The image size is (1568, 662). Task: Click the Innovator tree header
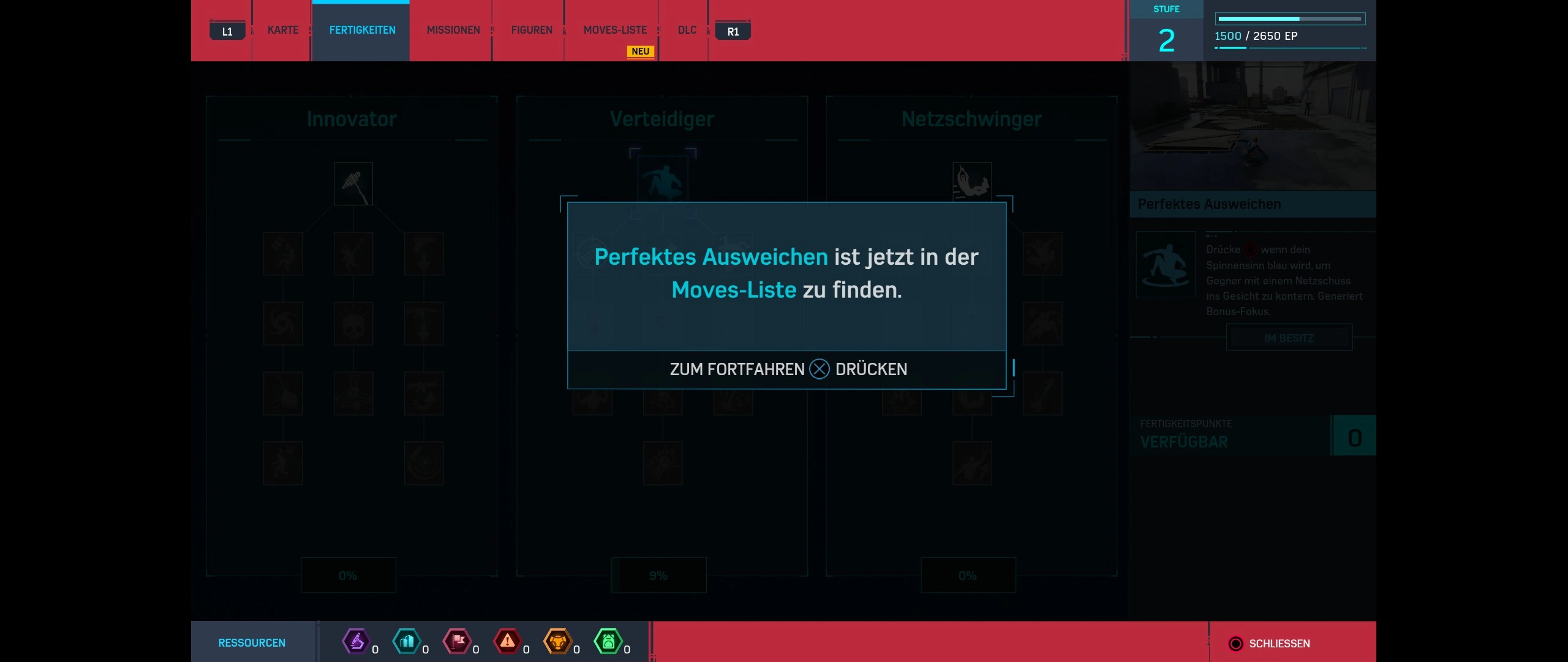pos(352,119)
